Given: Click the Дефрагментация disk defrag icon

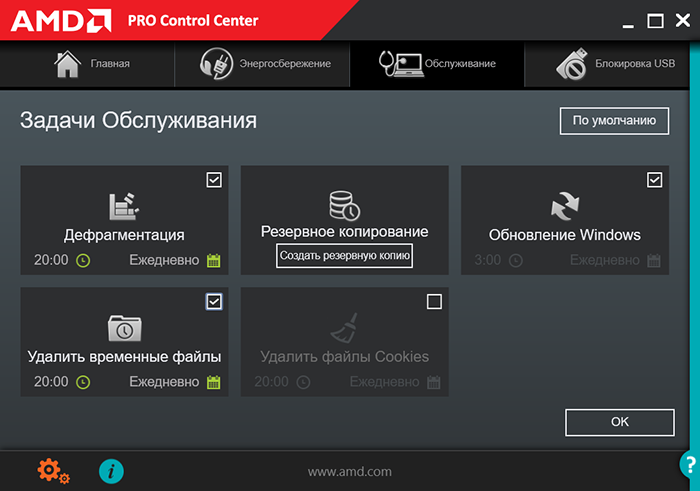Looking at the screenshot, I should click(x=124, y=206).
